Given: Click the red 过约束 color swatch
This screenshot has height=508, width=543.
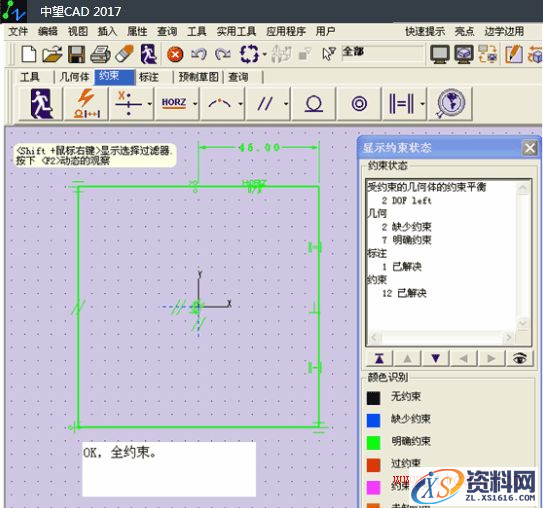Looking at the screenshot, I should click(373, 465).
